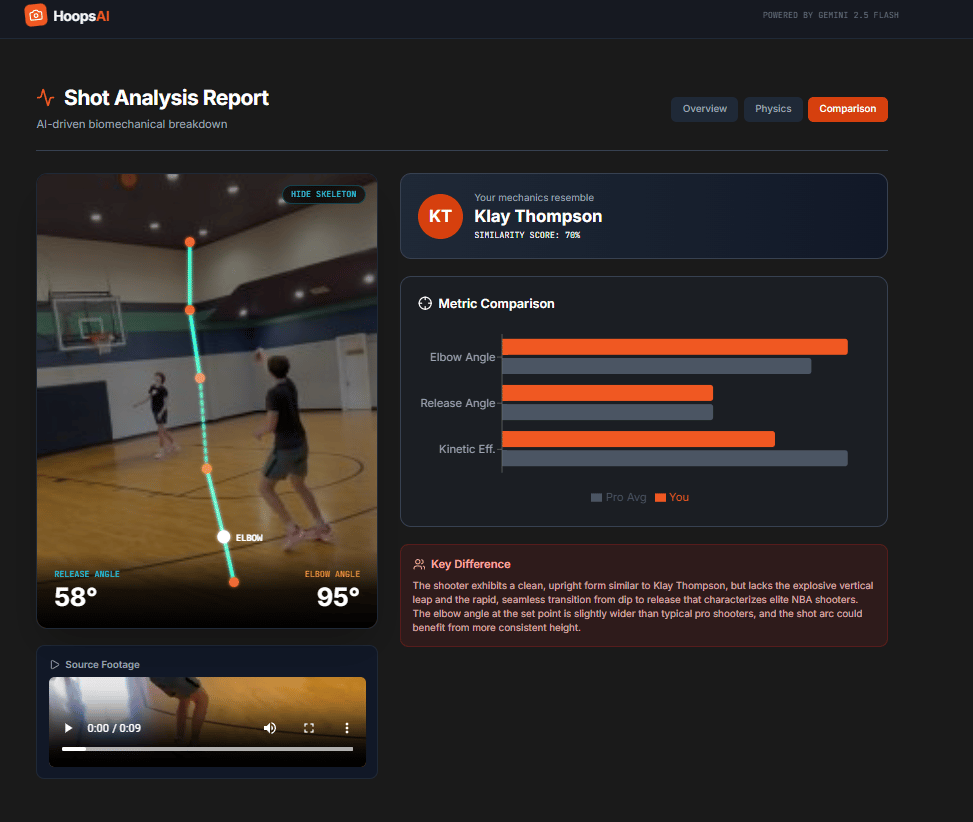This screenshot has height=822, width=973.
Task: Click the crosshair icon beside Metric Comparison
Action: pos(425,303)
